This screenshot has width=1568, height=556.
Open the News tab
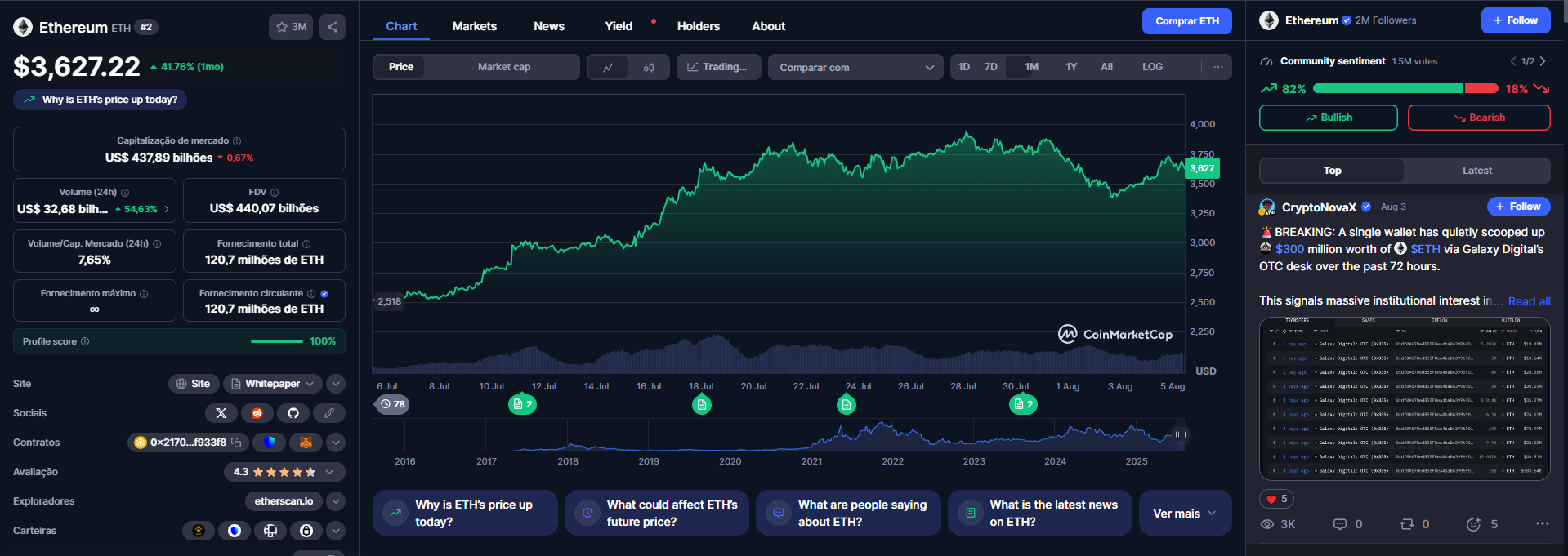coord(549,26)
